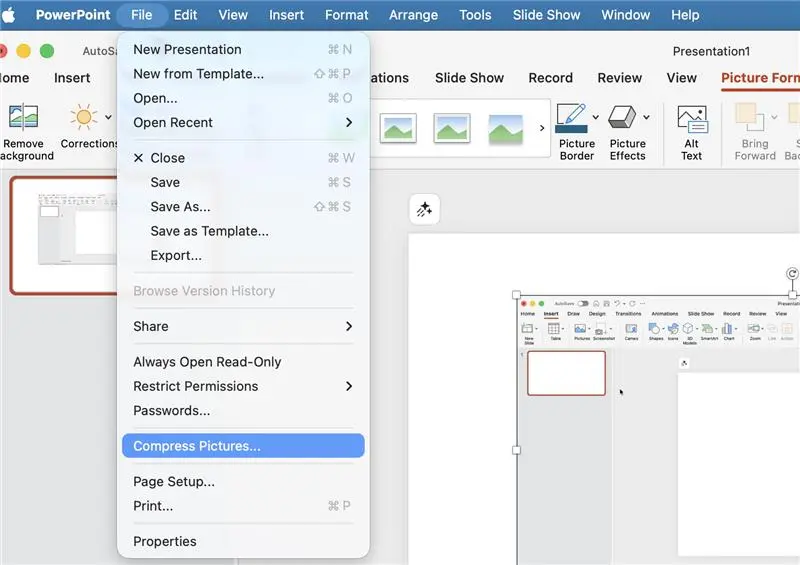The height and width of the screenshot is (565, 800).
Task: Choose Save As...
Action: [243, 207]
